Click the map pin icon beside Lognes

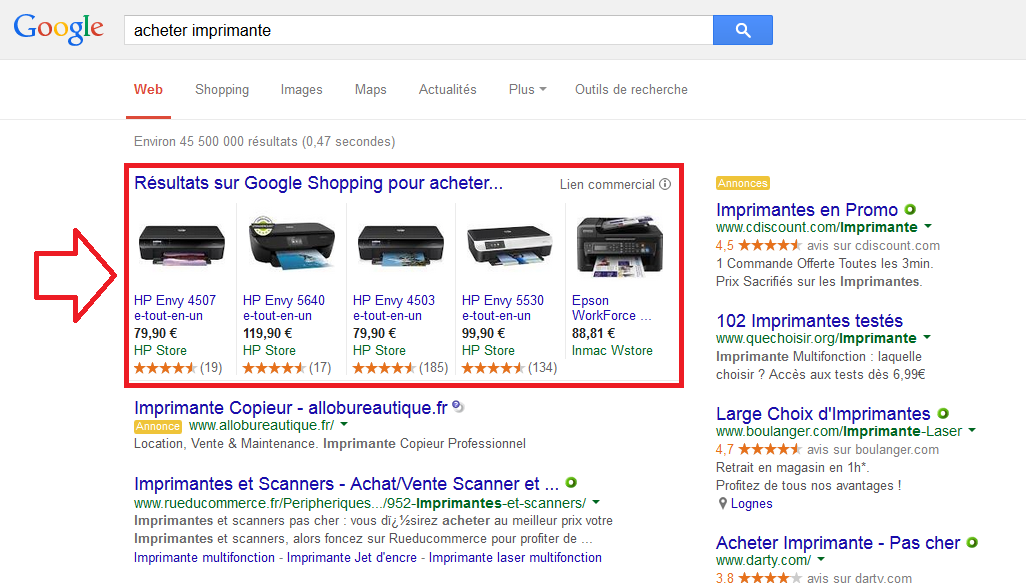coord(722,503)
